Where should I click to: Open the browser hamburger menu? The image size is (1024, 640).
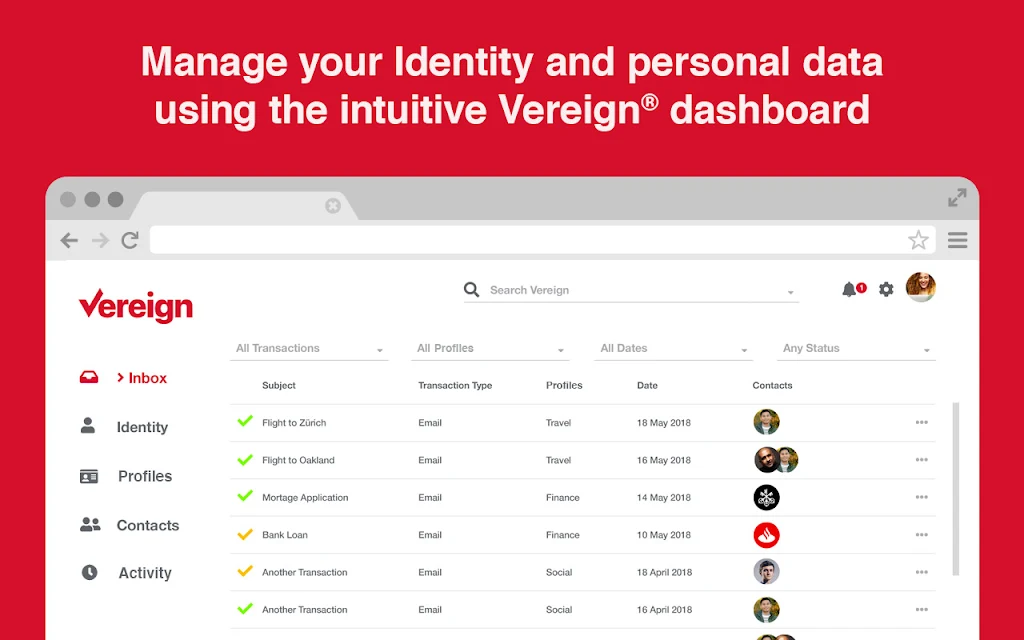click(957, 240)
